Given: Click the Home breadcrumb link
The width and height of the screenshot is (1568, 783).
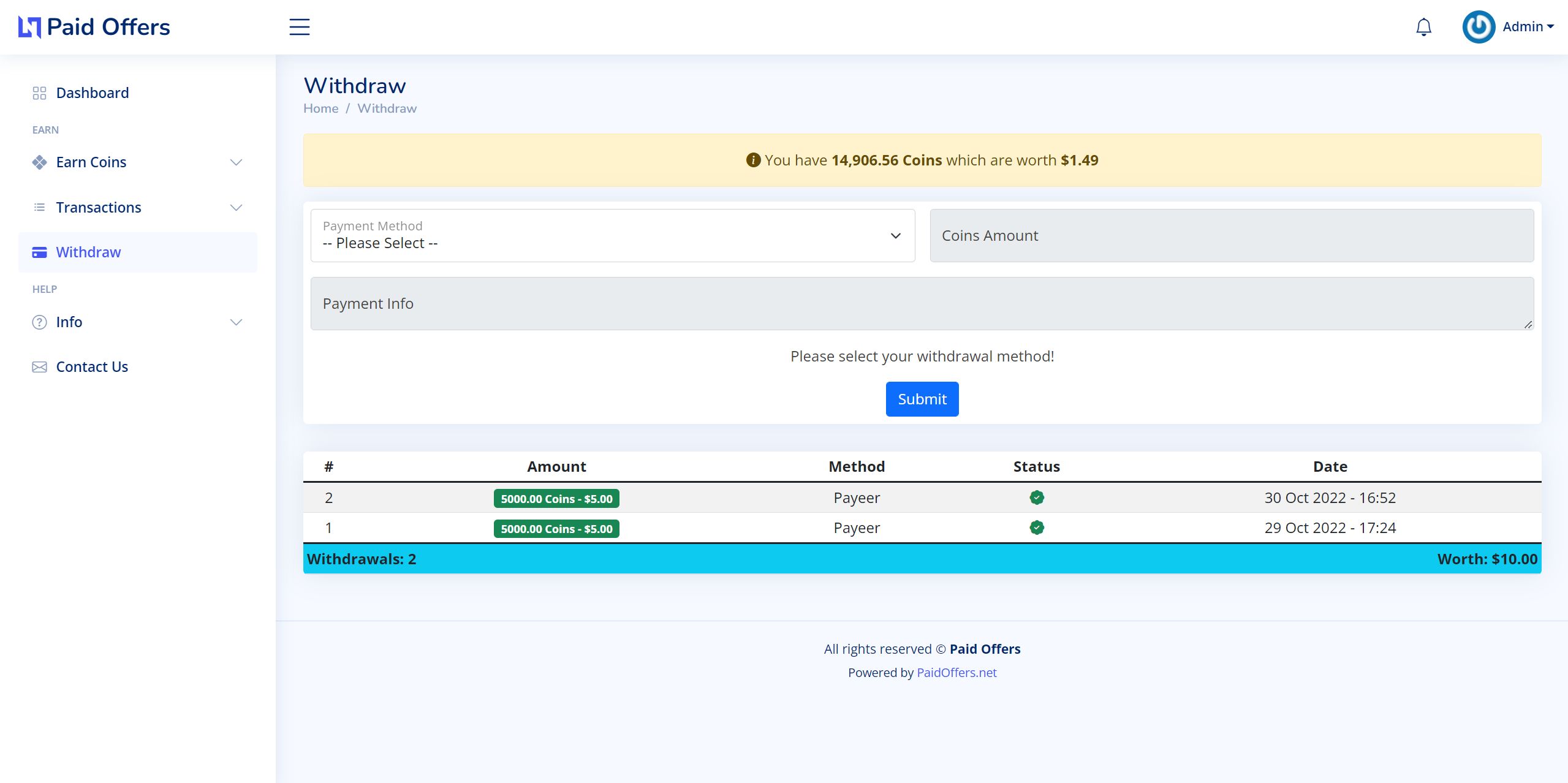Looking at the screenshot, I should tap(320, 108).
